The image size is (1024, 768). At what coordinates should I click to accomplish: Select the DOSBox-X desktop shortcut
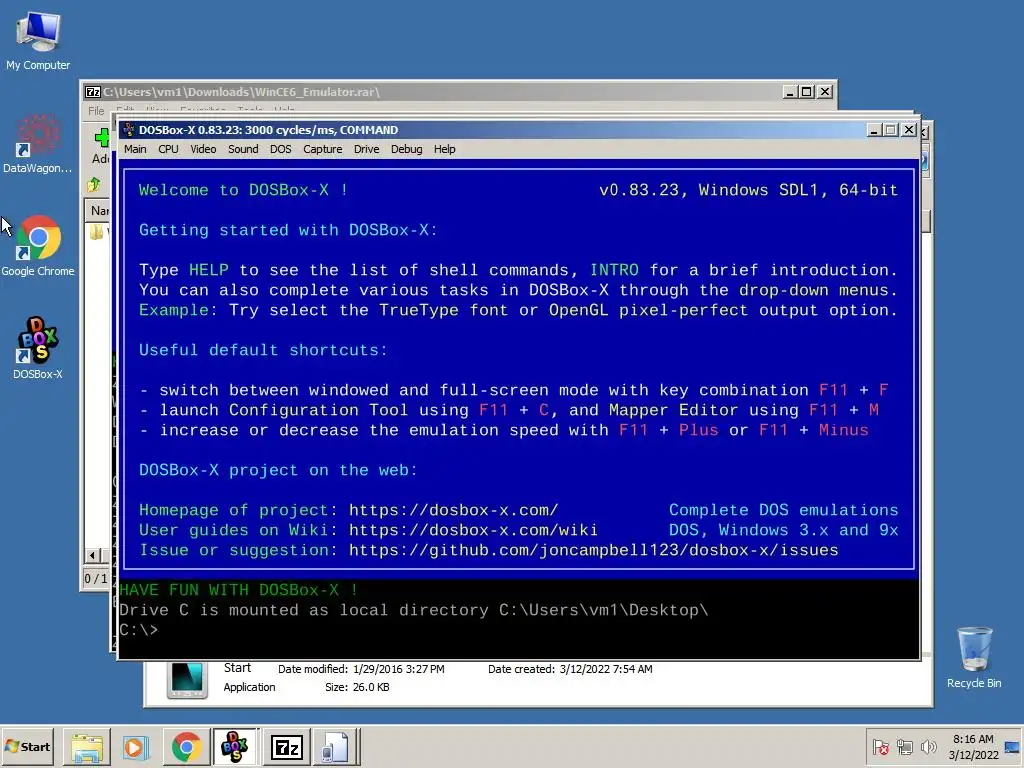[38, 348]
